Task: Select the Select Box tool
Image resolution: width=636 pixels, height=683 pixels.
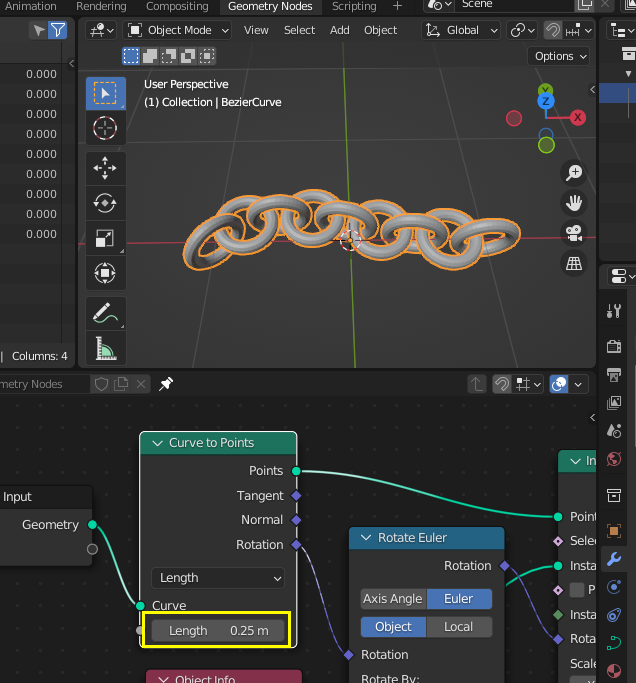Action: [105, 93]
